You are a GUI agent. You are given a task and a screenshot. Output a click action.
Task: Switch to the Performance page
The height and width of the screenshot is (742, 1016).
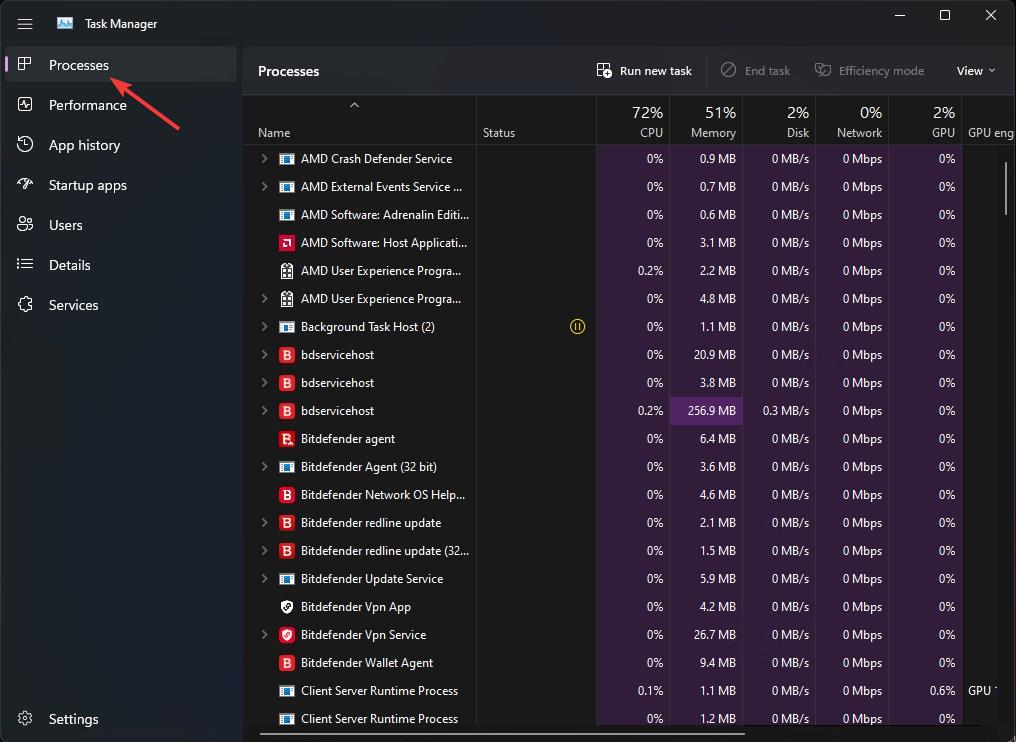pyautogui.click(x=121, y=105)
